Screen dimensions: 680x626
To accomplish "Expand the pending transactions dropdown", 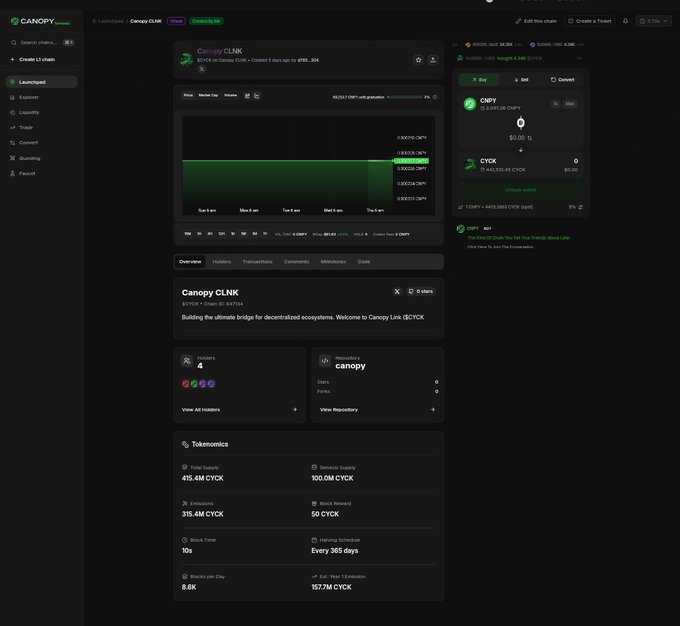I will [654, 21].
